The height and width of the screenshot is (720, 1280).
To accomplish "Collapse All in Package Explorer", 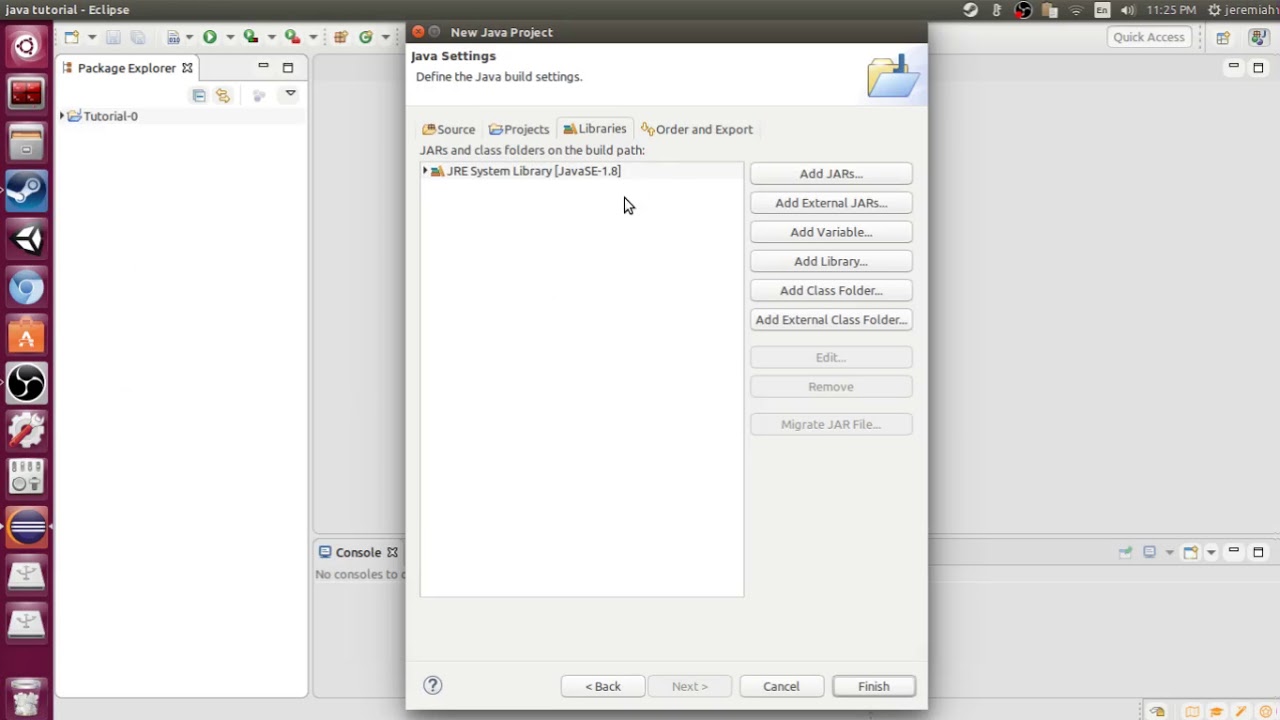I will pos(199,95).
